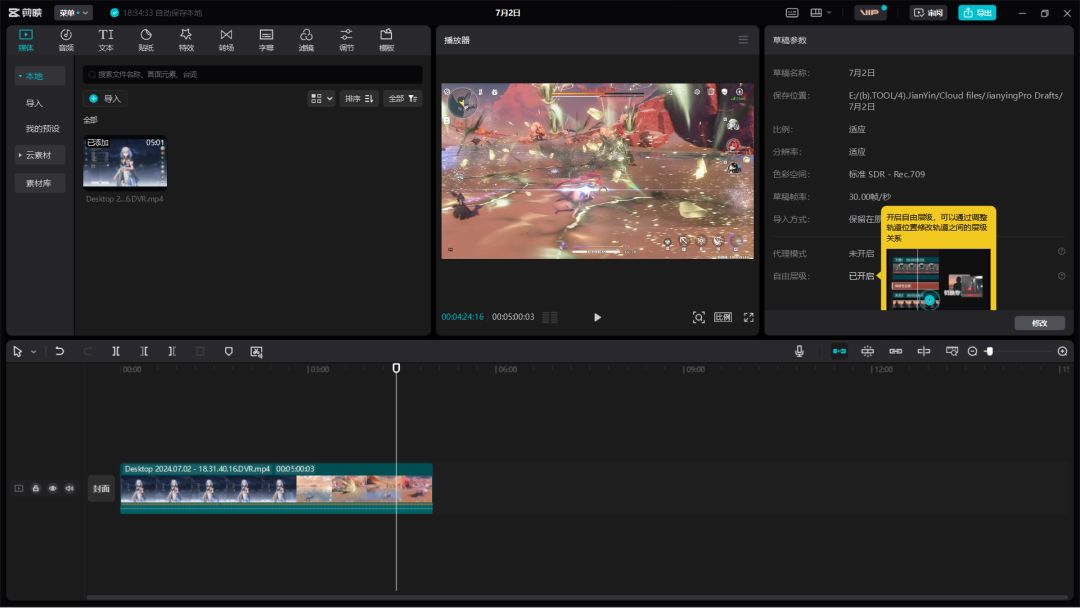Screen dimensions: 1080x608
Task: Expand the 云素材 sidebar section
Action: point(40,155)
